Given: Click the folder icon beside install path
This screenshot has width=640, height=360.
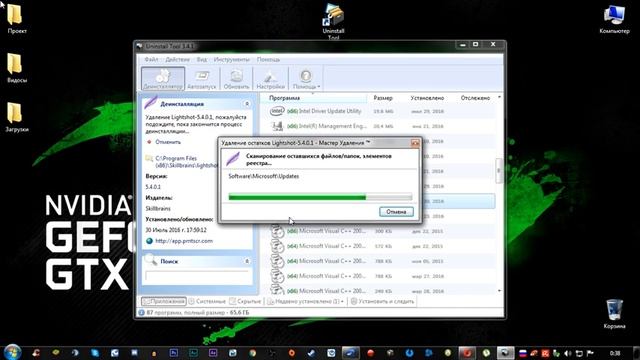Looking at the screenshot, I should (149, 158).
